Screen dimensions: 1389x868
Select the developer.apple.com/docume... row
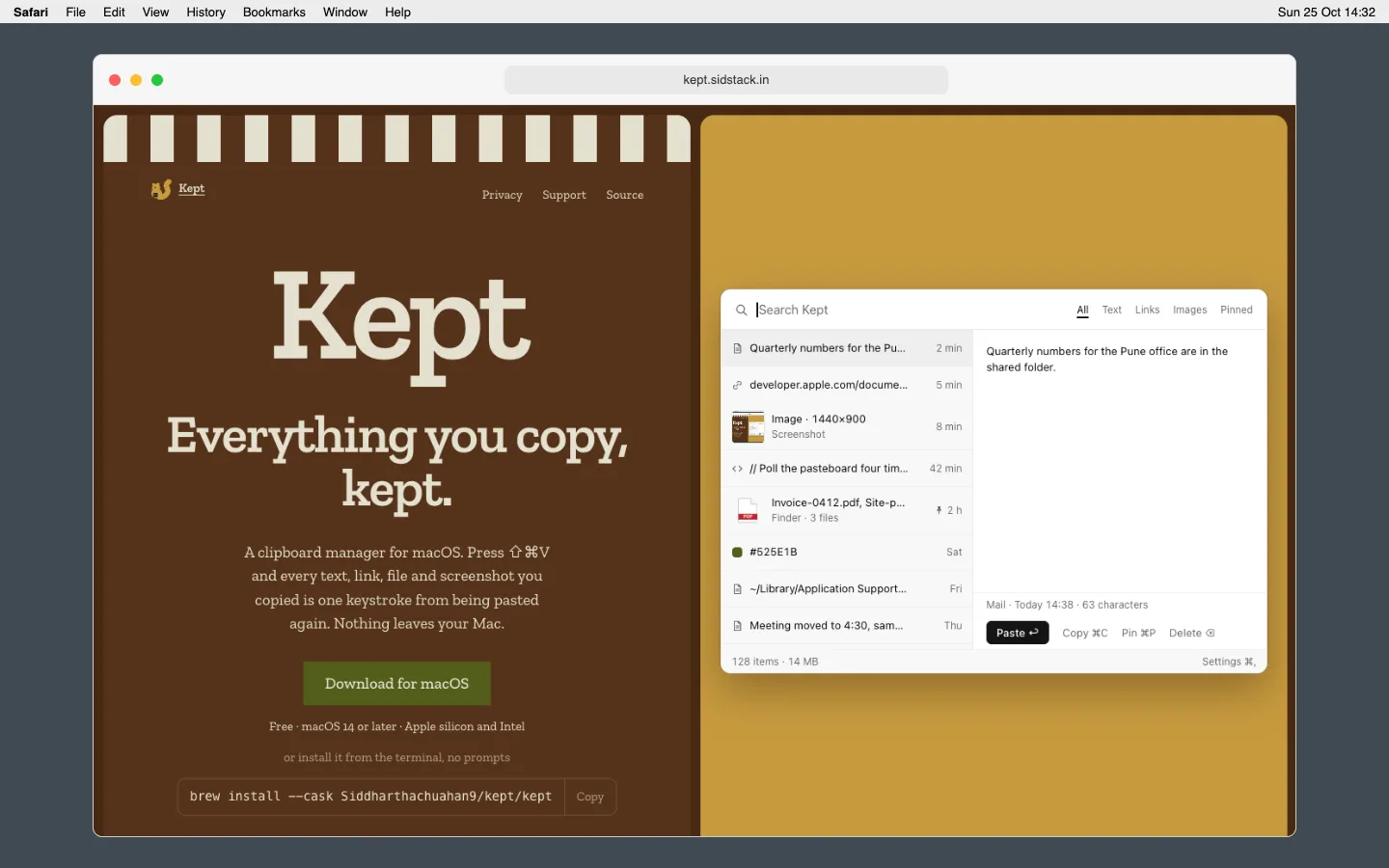847,385
